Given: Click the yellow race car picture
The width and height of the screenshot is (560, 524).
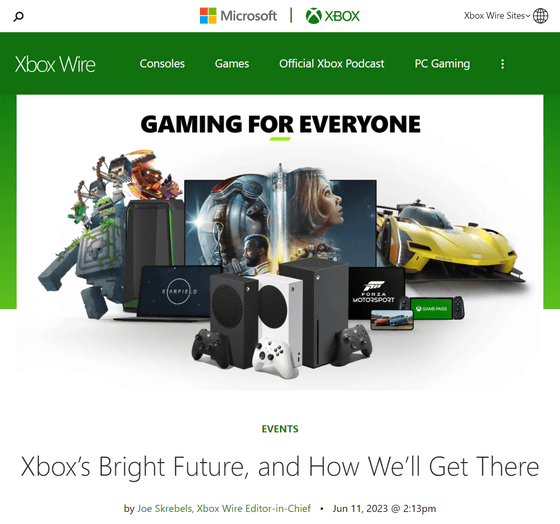Looking at the screenshot, I should [x=447, y=240].
